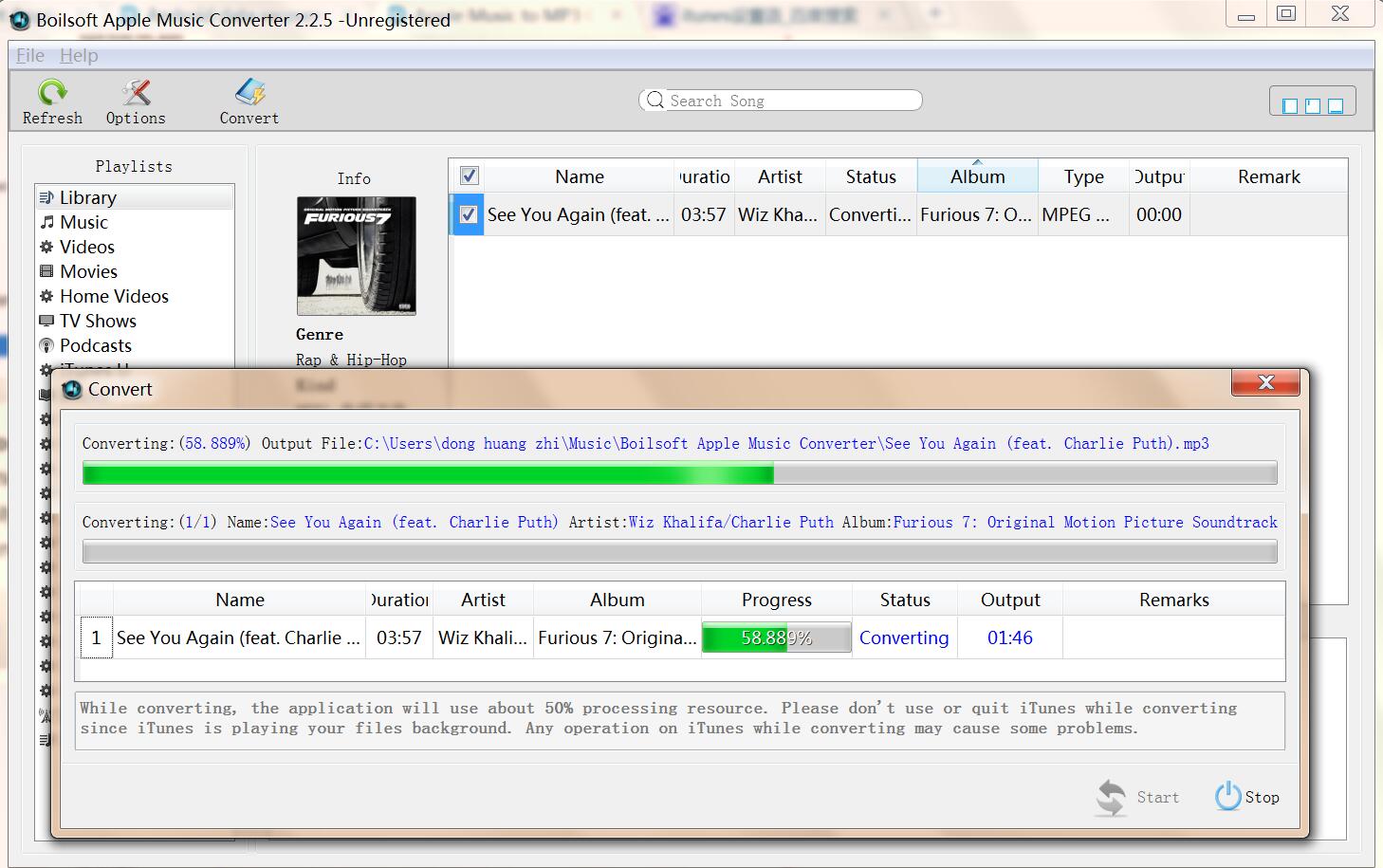Click the Refresh toolbar icon
Image resolution: width=1383 pixels, height=868 pixels.
[52, 92]
